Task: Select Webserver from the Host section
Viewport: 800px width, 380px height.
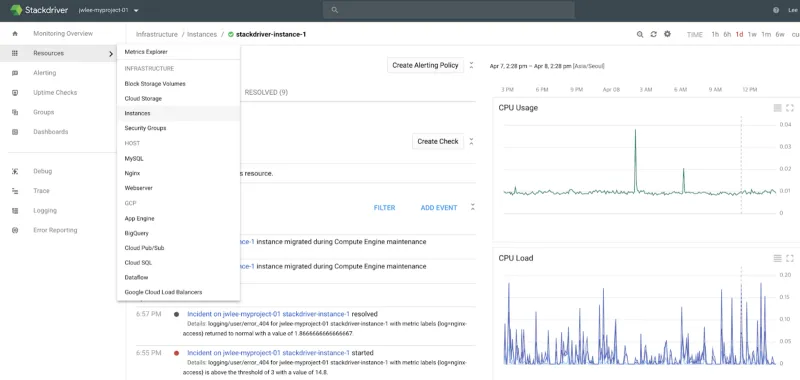Action: (138, 188)
